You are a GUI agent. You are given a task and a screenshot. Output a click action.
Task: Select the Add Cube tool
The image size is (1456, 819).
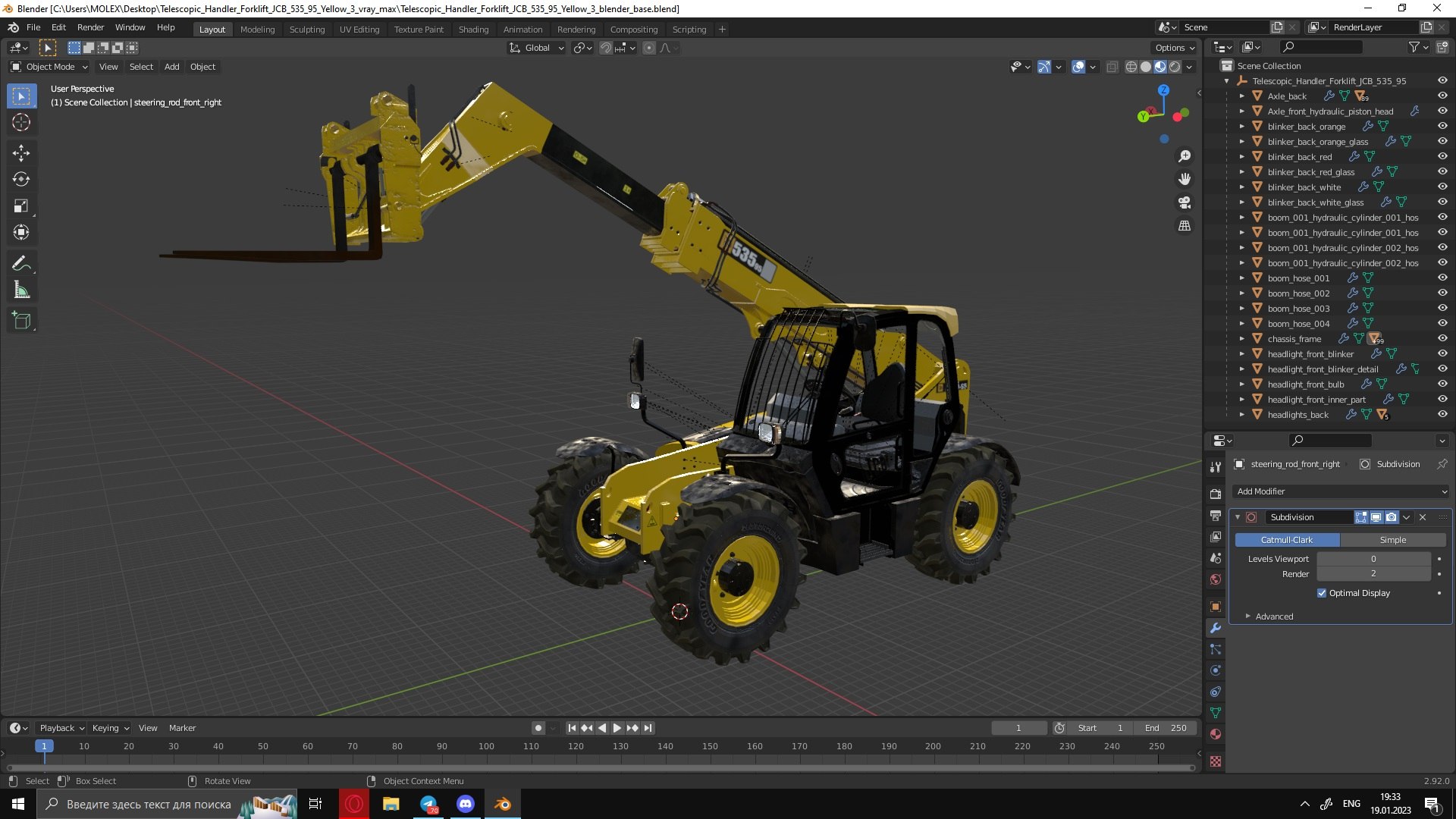[21, 321]
